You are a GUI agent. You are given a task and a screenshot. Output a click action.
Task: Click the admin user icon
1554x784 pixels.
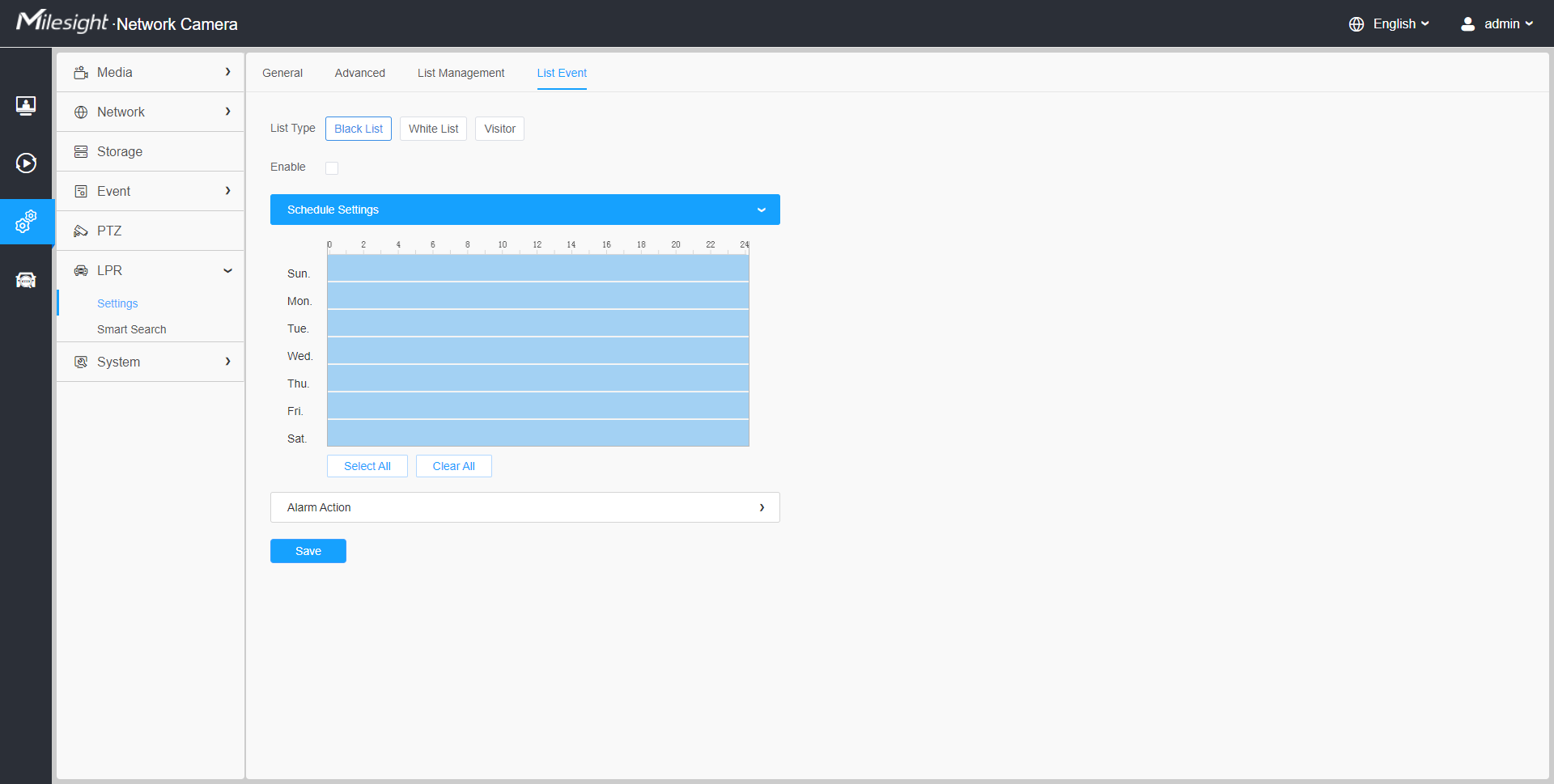coord(1467,24)
